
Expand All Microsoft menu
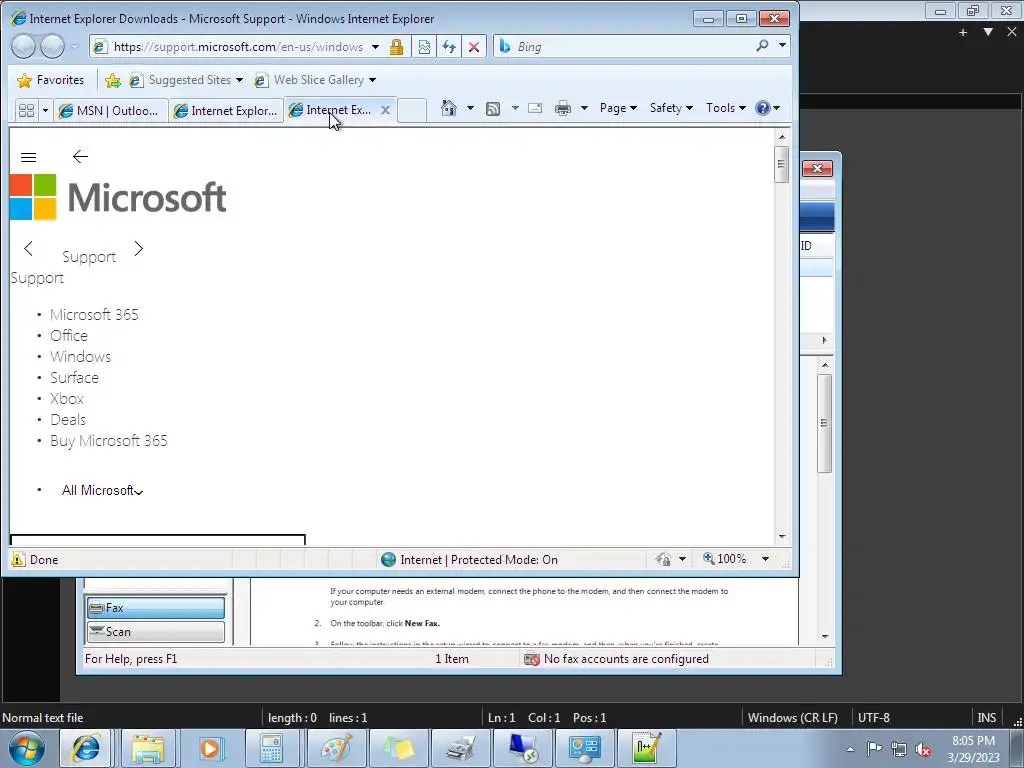tap(102, 490)
